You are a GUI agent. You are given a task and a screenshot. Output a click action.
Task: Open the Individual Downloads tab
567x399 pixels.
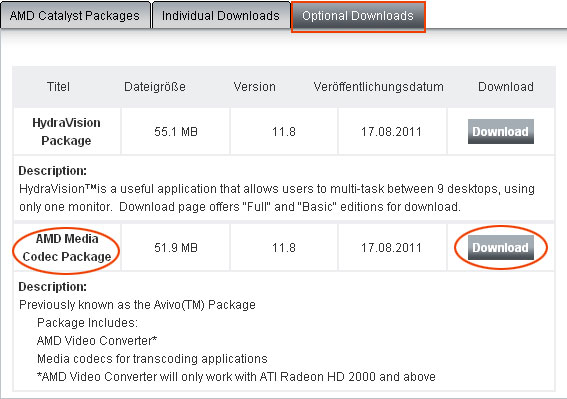tap(221, 16)
